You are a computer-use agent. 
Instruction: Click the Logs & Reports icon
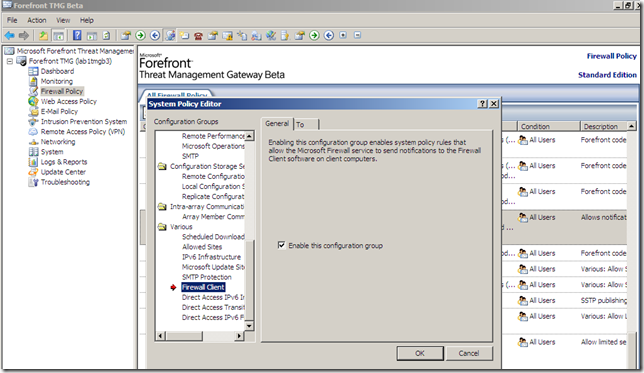pos(33,162)
